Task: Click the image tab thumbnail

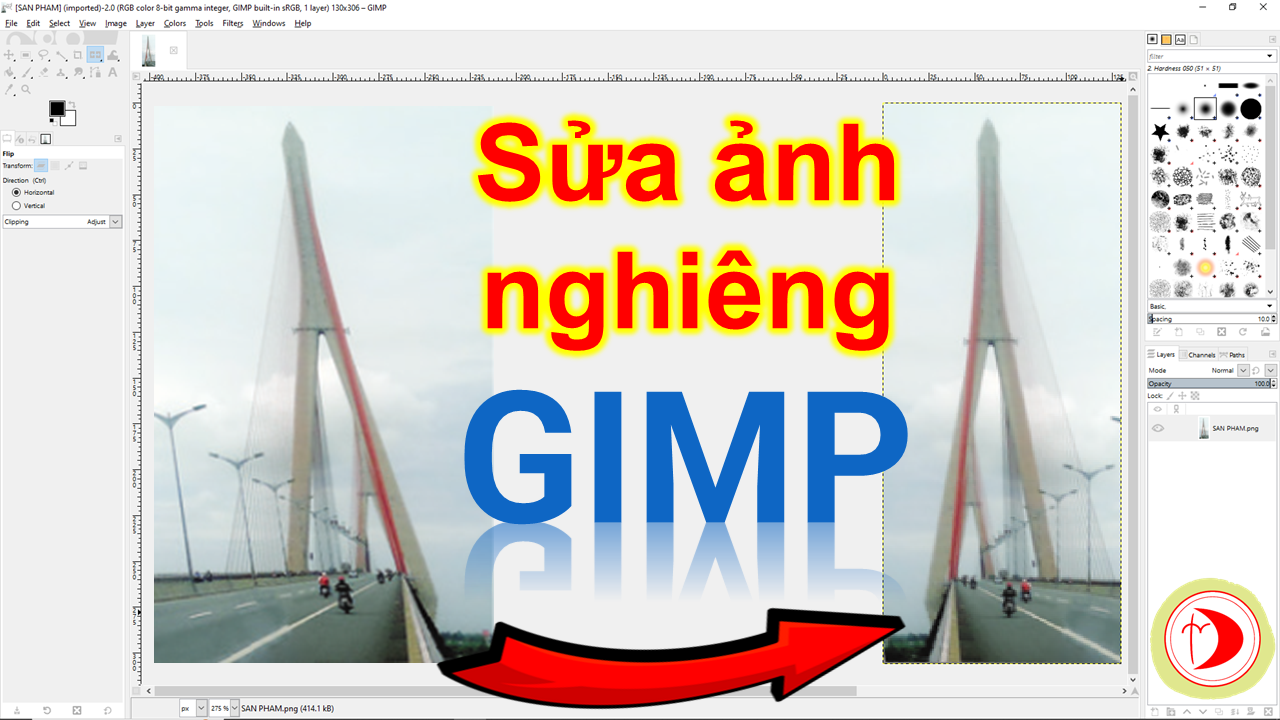Action: tap(149, 50)
